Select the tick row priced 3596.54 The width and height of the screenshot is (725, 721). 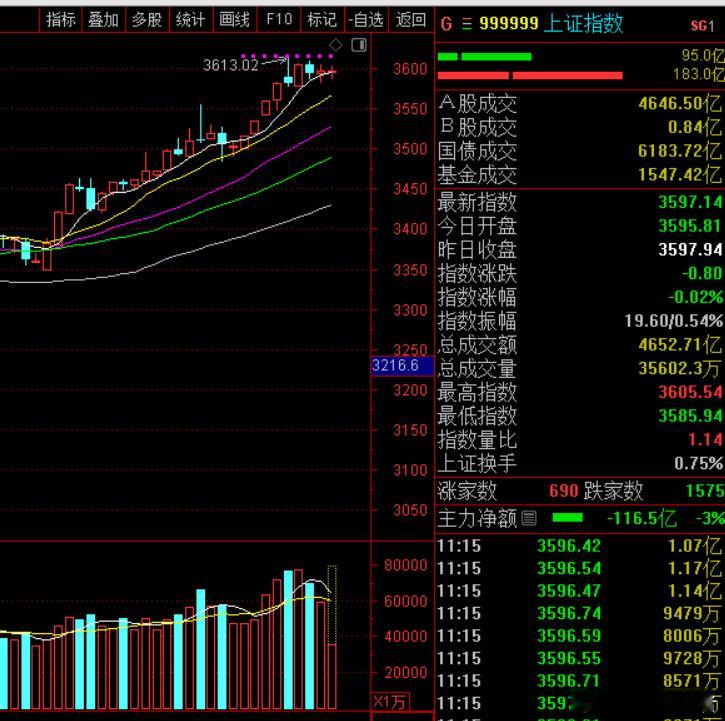click(580, 568)
